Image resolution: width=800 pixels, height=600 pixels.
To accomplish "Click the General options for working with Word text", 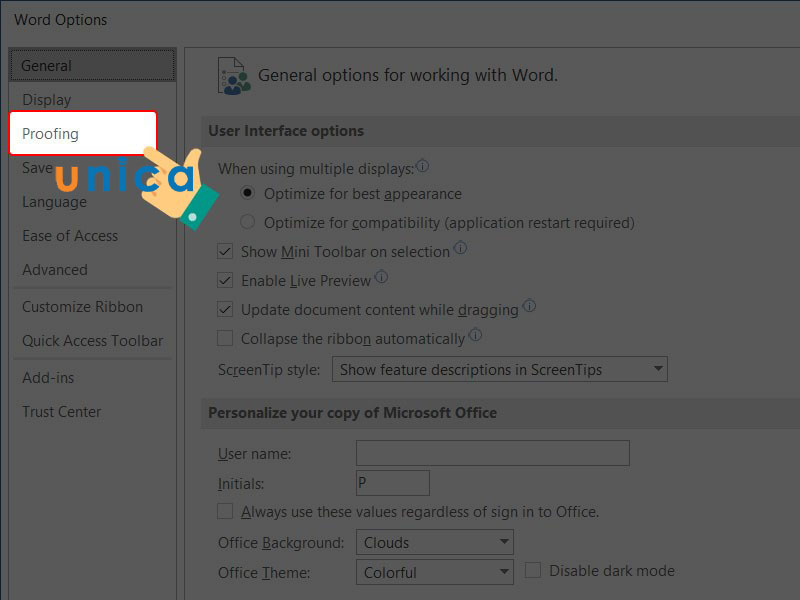I will point(408,75).
